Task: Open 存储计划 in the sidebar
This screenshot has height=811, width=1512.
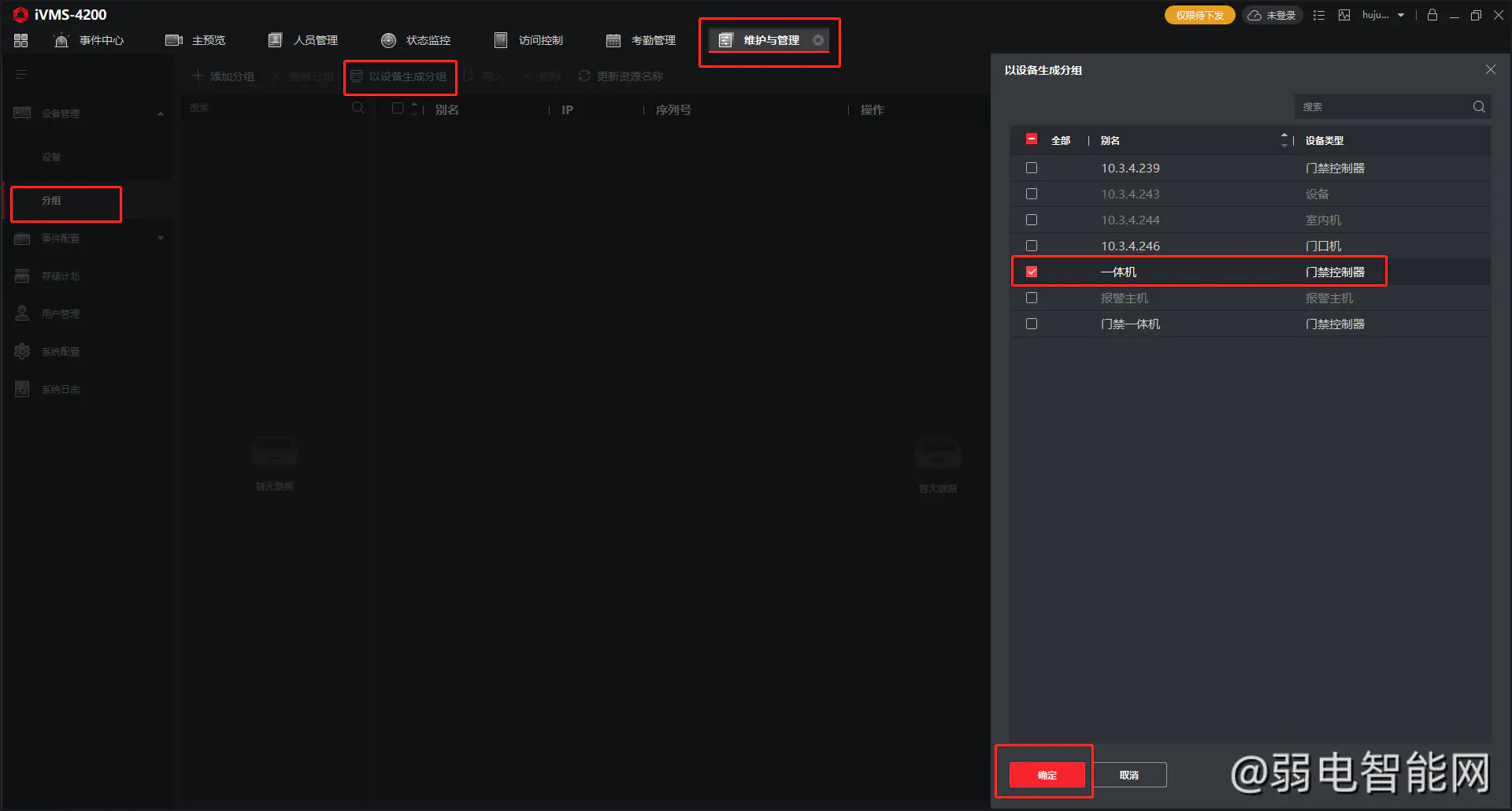Action: [61, 276]
